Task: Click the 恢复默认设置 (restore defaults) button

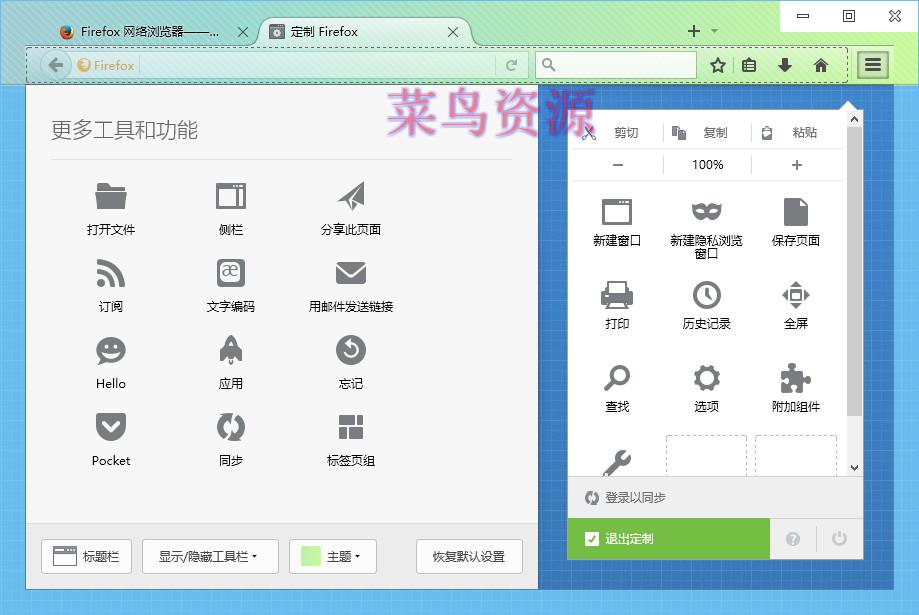Action: [x=468, y=556]
